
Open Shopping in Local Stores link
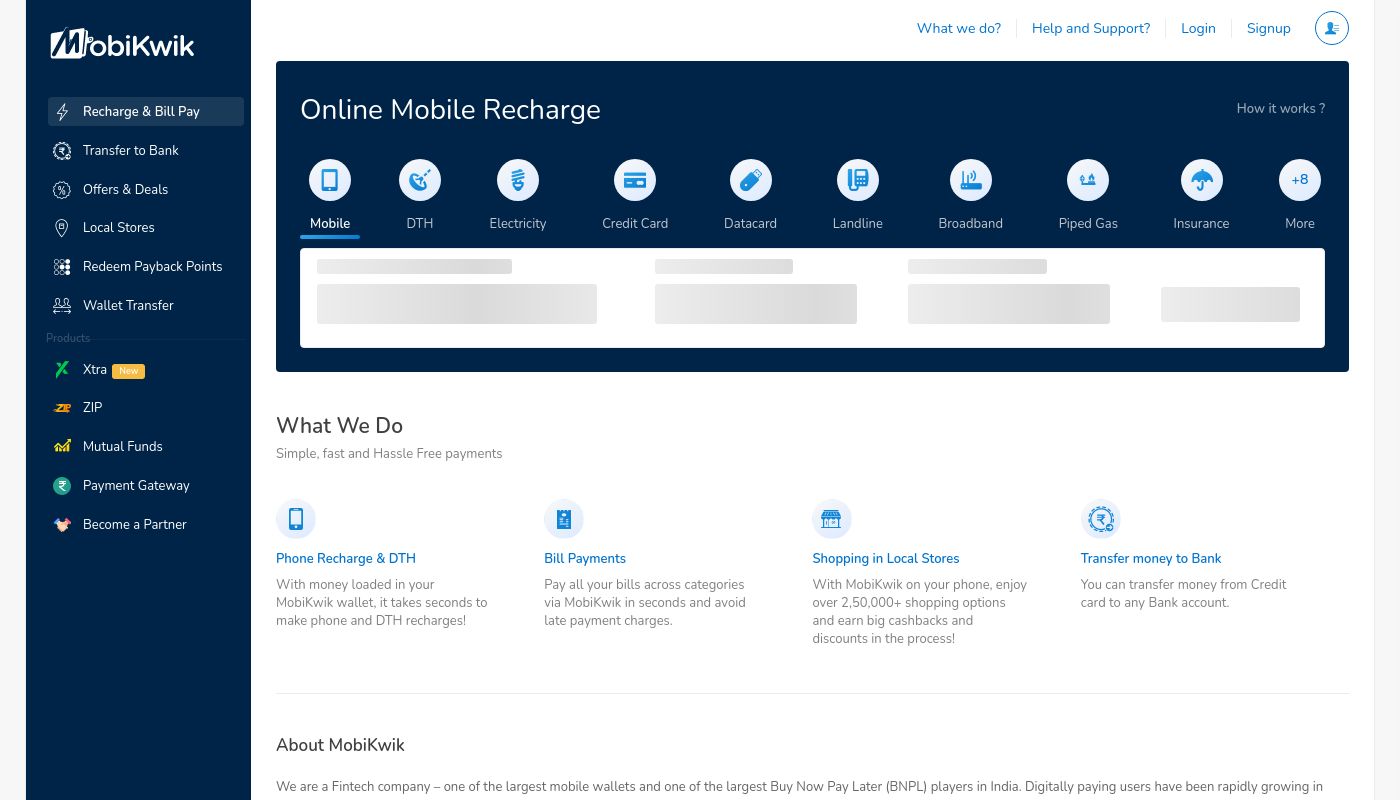point(886,559)
